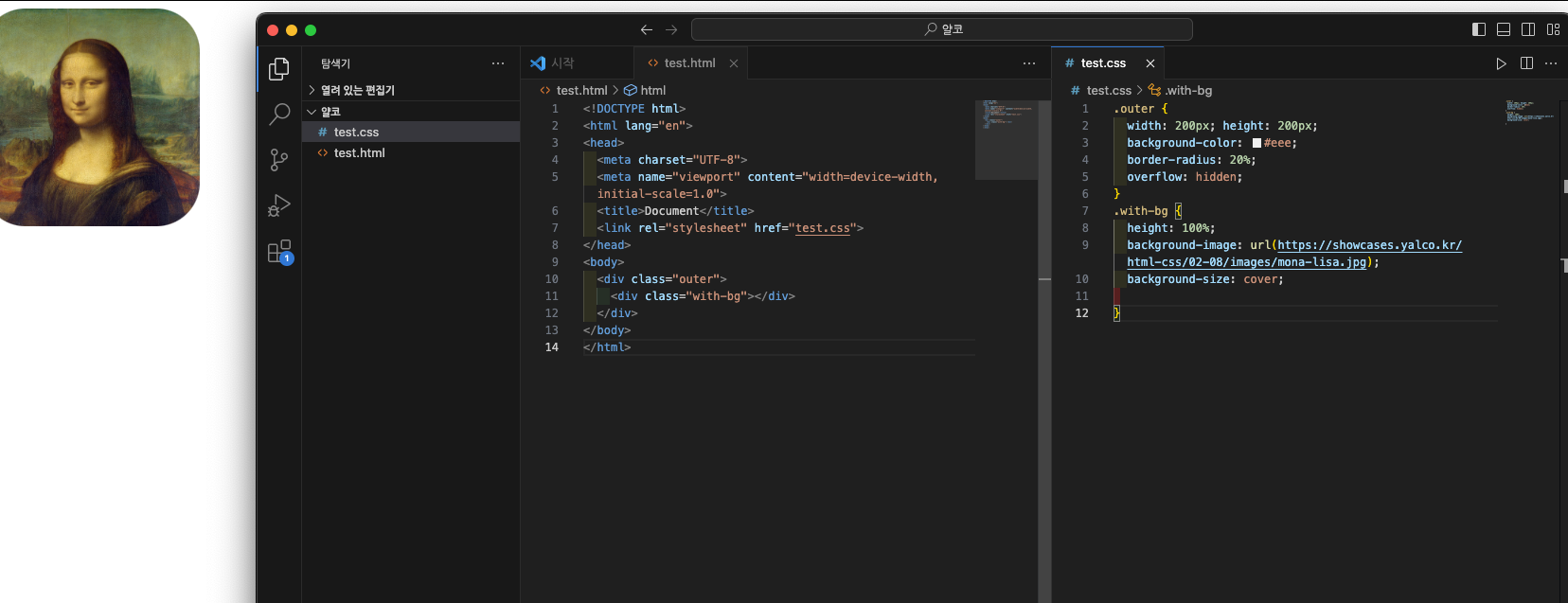Click the CSS editor minimap
Screen dimensions: 1568x603
coord(1529,112)
